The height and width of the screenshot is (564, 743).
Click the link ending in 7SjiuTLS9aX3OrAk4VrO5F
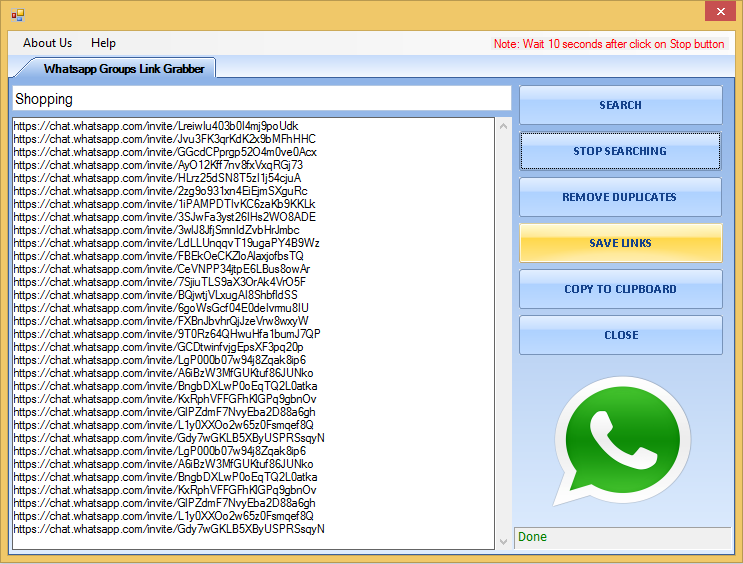tap(160, 282)
